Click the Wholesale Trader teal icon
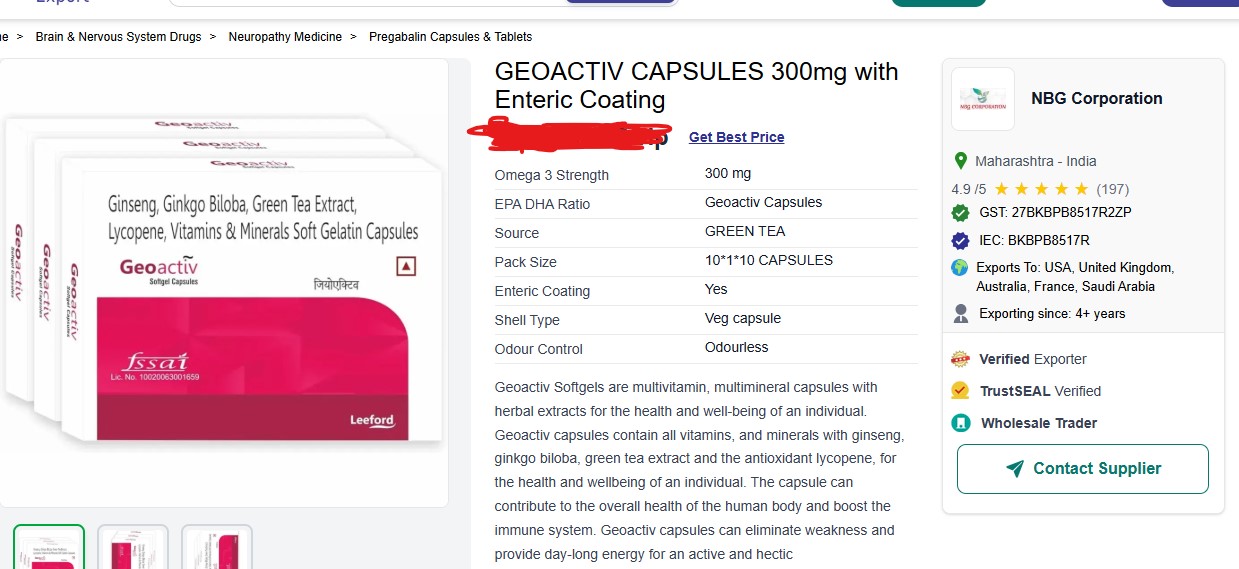The height and width of the screenshot is (569, 1239). (x=961, y=423)
